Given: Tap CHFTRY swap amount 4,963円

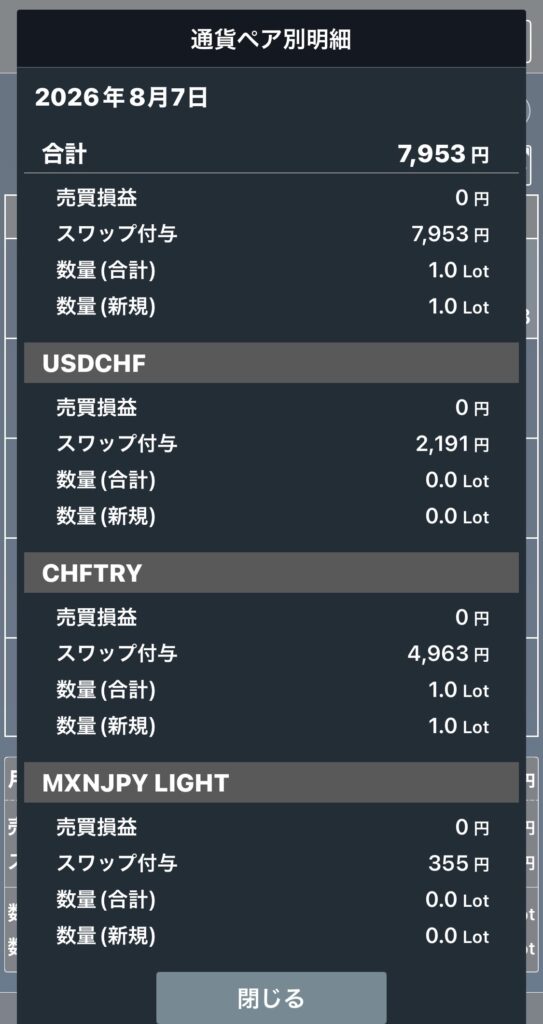Looking at the screenshot, I should [448, 653].
